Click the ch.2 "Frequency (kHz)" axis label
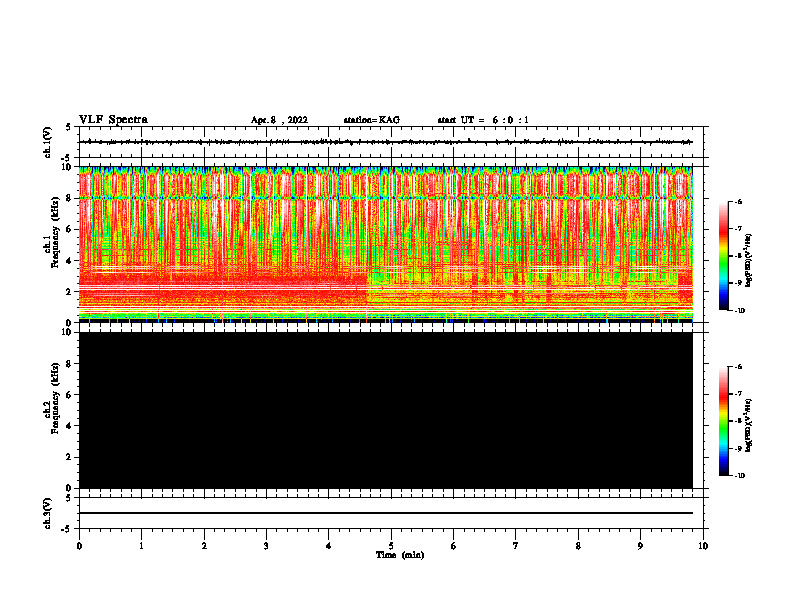792x612 pixels. click(55, 398)
